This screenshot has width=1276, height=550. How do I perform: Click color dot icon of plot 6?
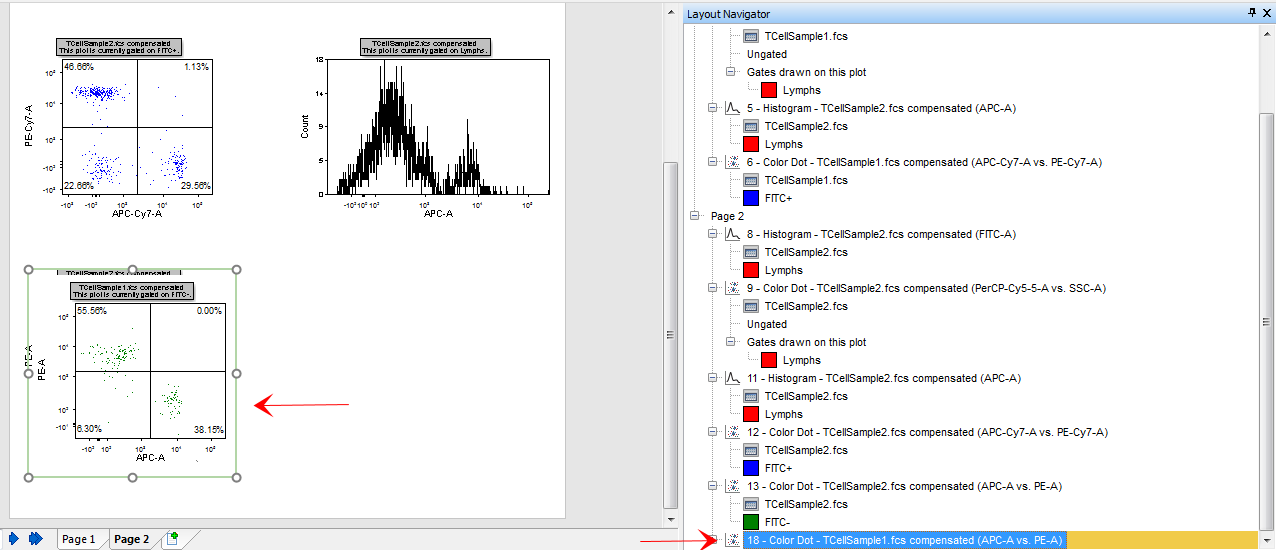pos(731,162)
